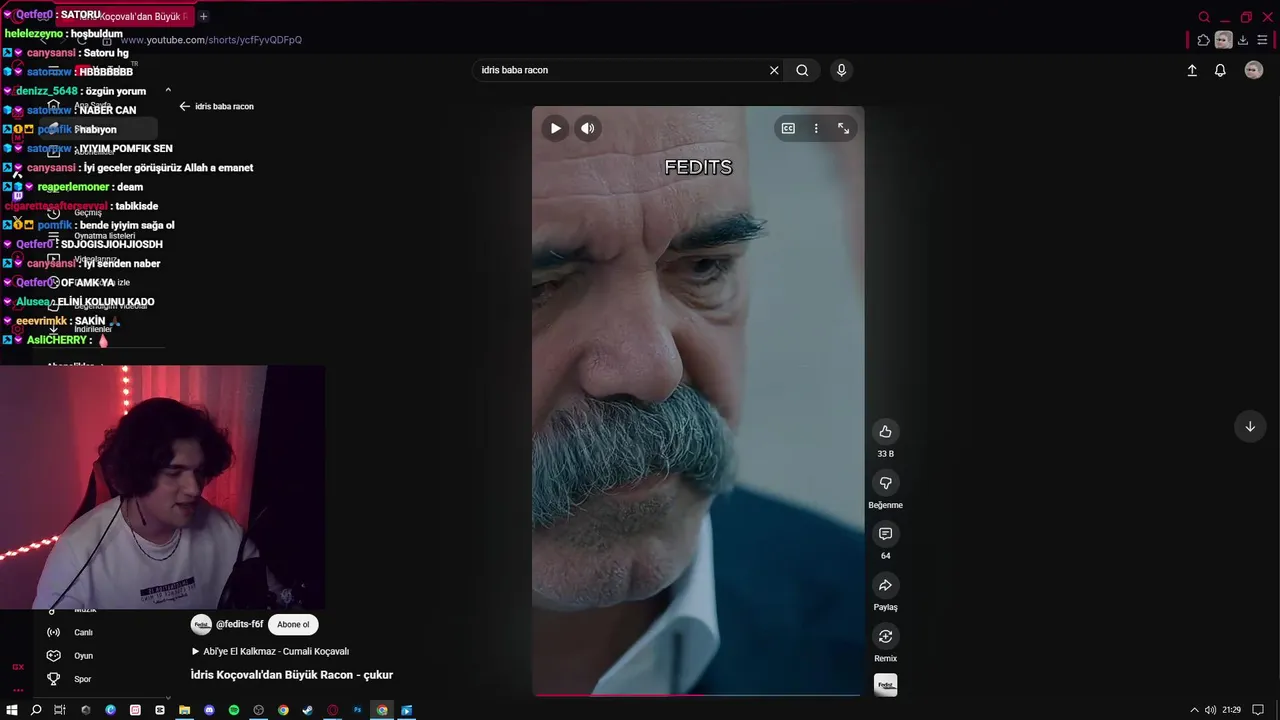Open browser extensions puzzle icon
Screen dimensions: 1280x720
pos(1203,40)
